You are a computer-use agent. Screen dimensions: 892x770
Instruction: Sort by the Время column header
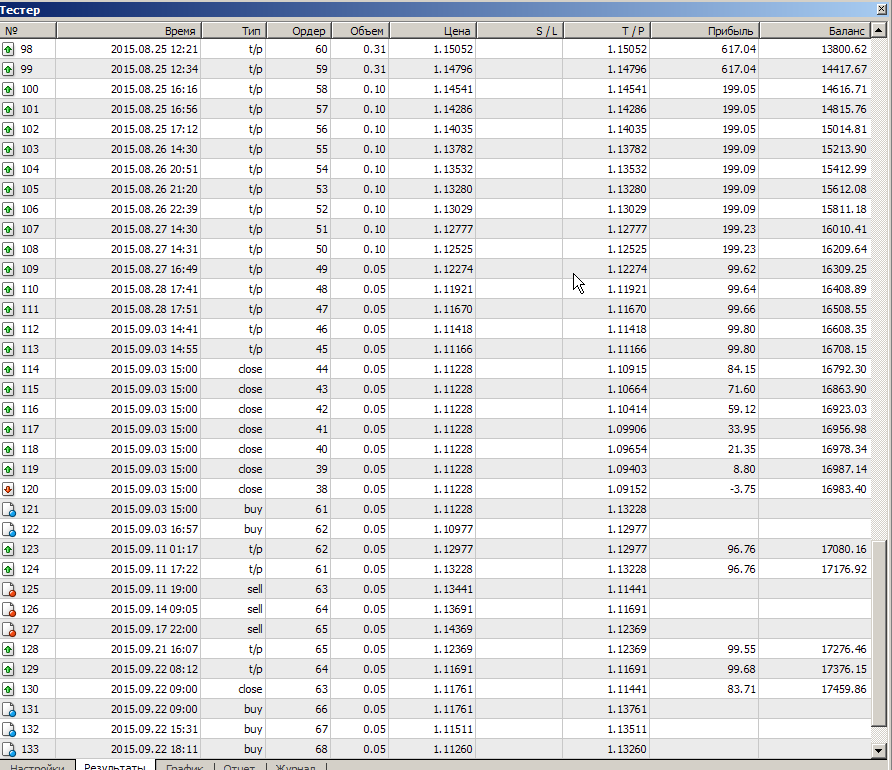[129, 31]
